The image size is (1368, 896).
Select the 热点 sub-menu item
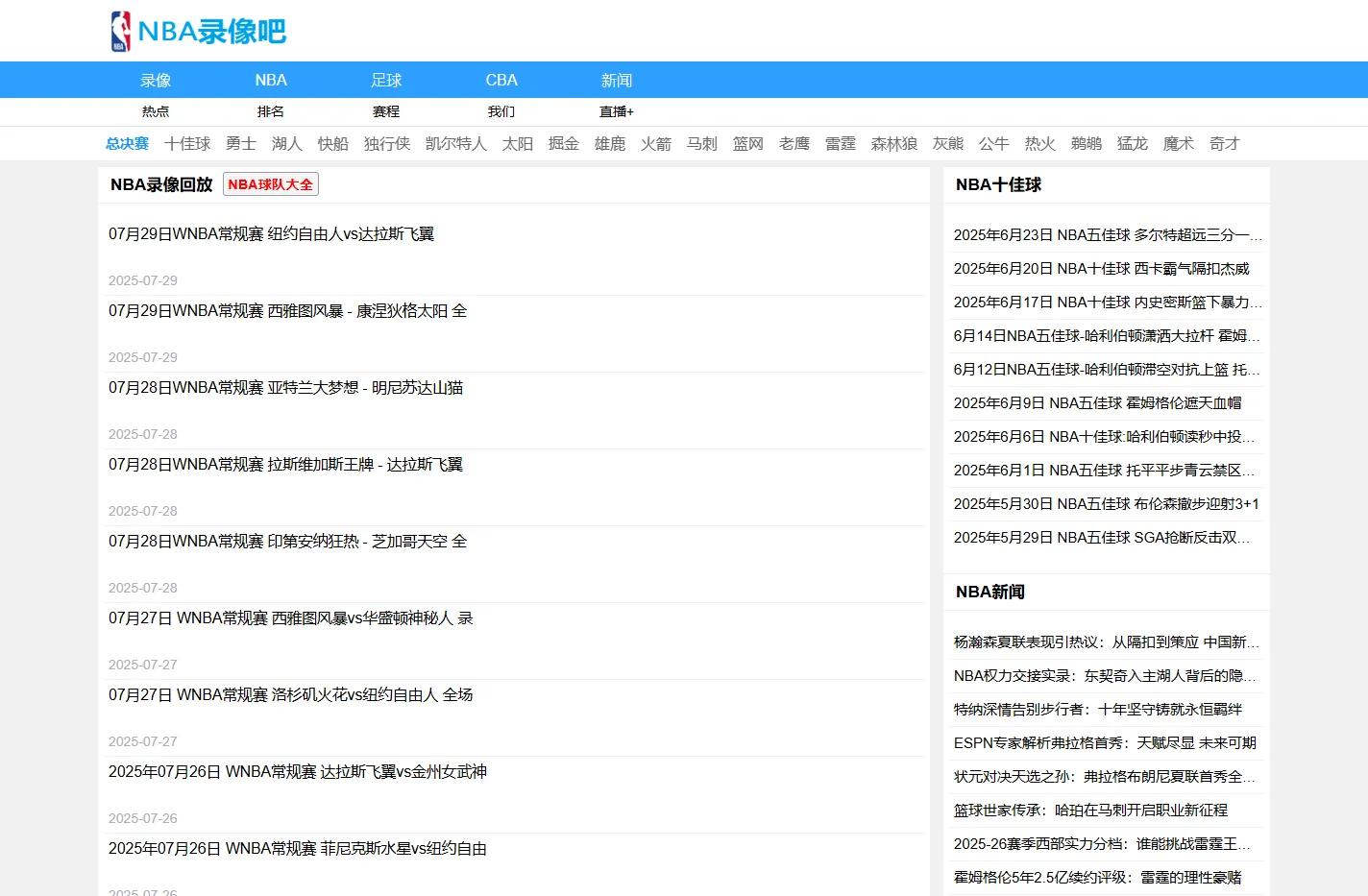(156, 111)
